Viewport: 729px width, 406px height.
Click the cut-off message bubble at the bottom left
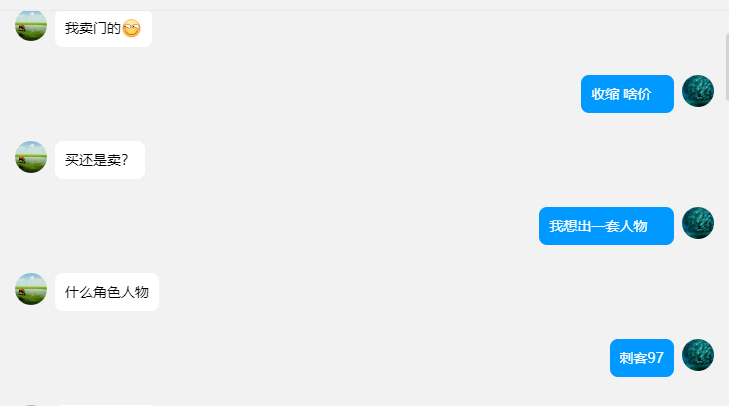pyautogui.click(x=105, y=405)
